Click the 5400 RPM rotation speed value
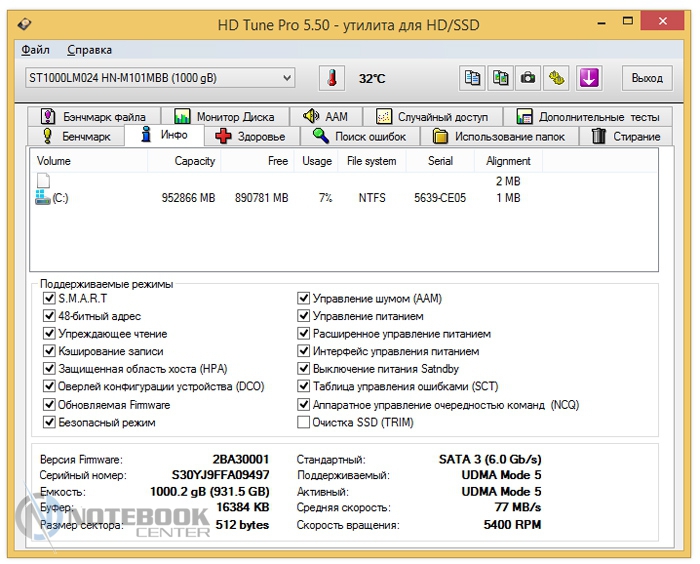 pos(512,524)
